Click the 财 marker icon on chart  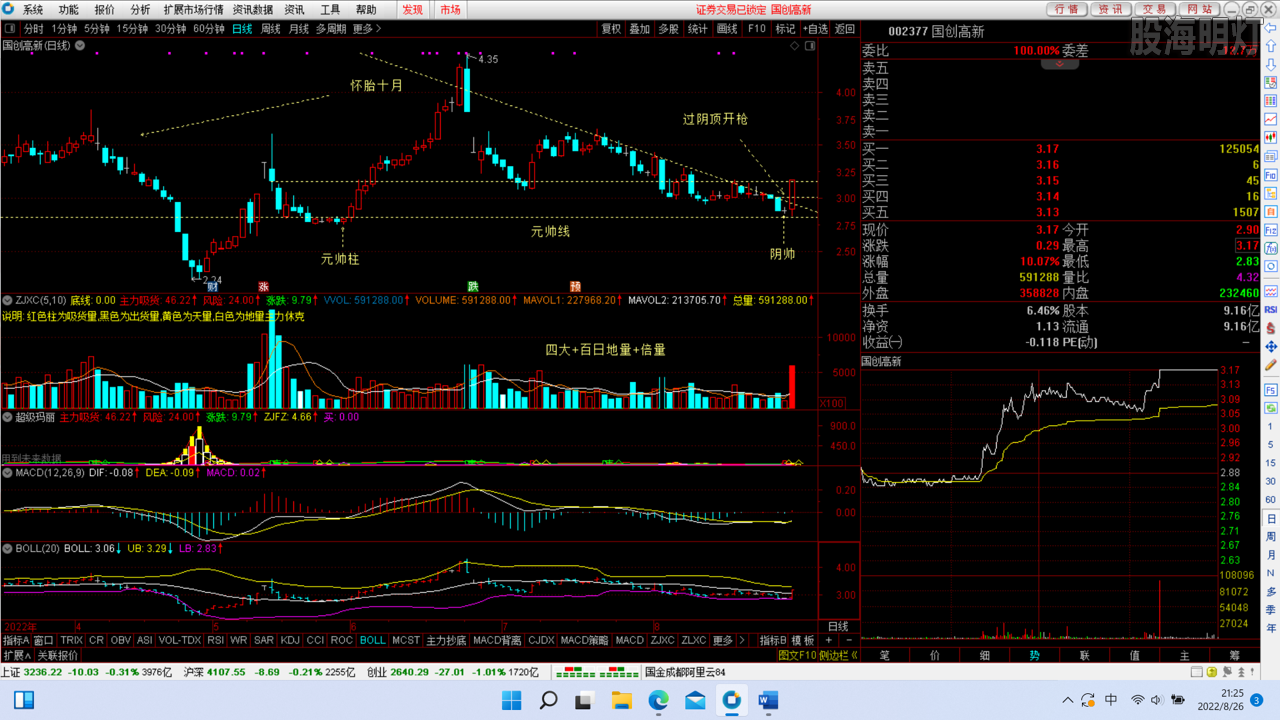pyautogui.click(x=213, y=286)
